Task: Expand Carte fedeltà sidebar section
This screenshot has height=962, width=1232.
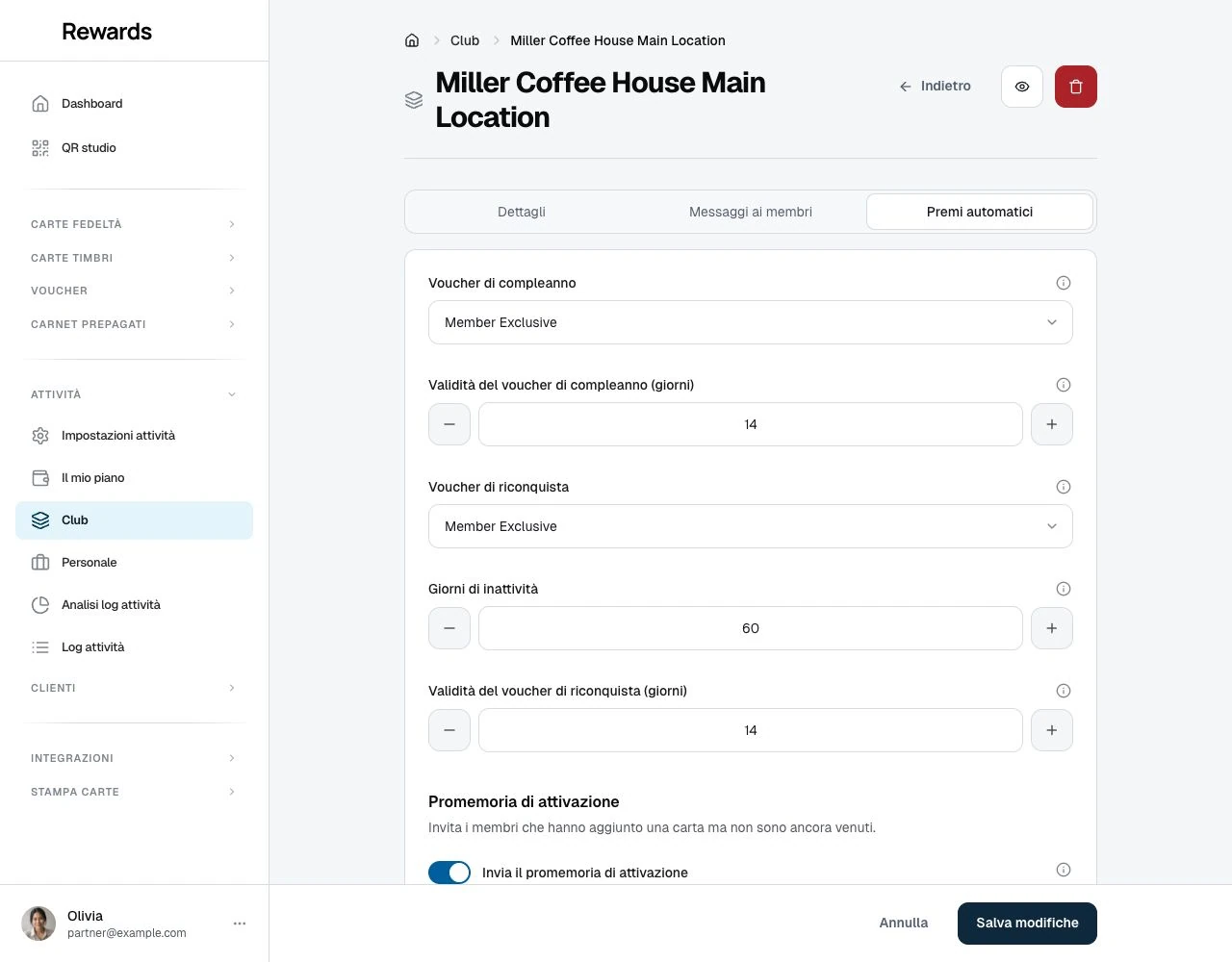Action: 134,224
